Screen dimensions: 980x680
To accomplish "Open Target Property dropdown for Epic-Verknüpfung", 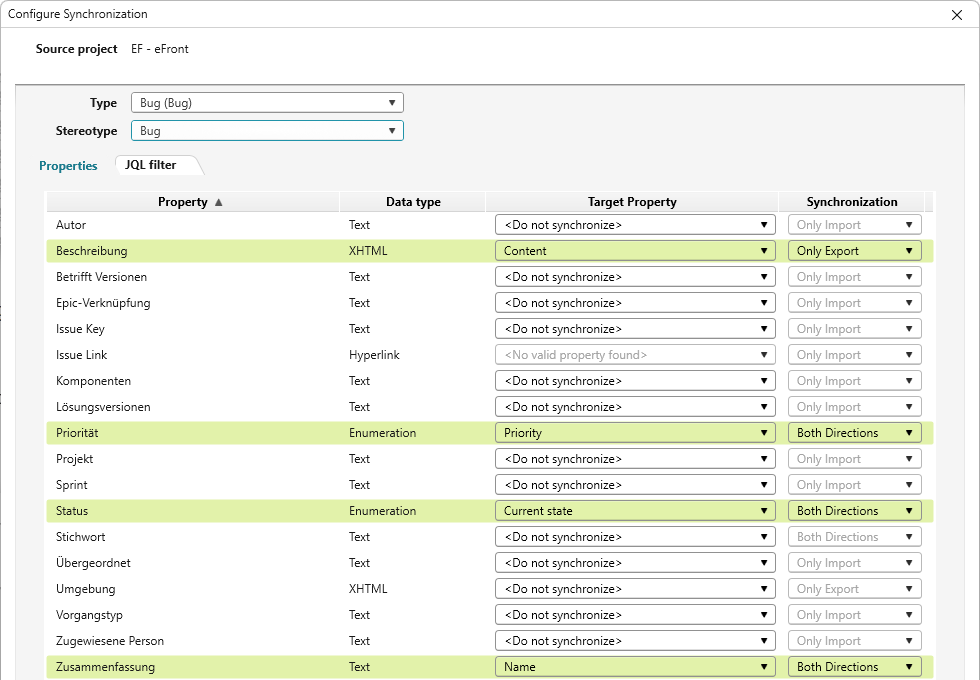I will 635,303.
